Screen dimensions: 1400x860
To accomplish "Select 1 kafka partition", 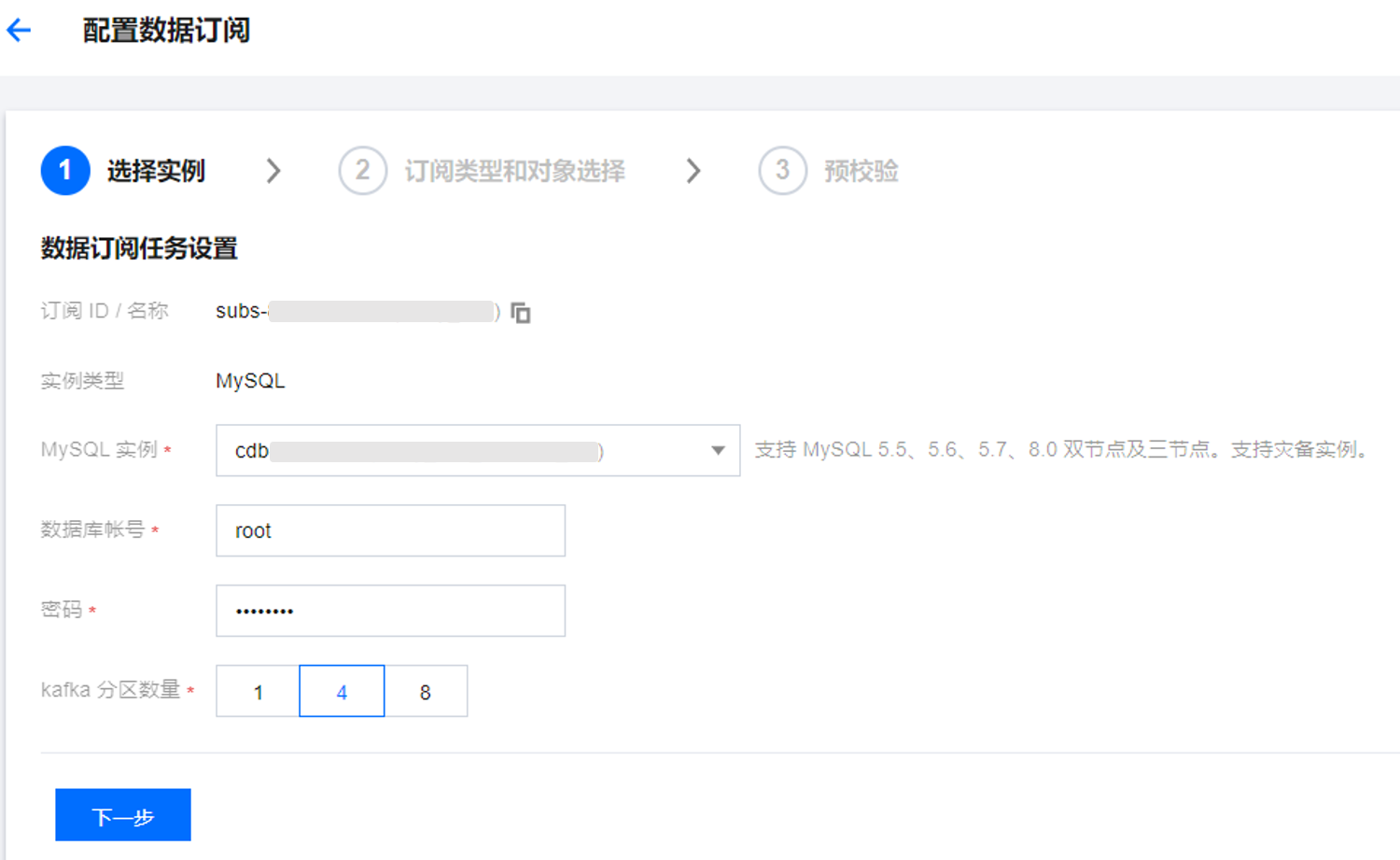I will click(x=258, y=692).
